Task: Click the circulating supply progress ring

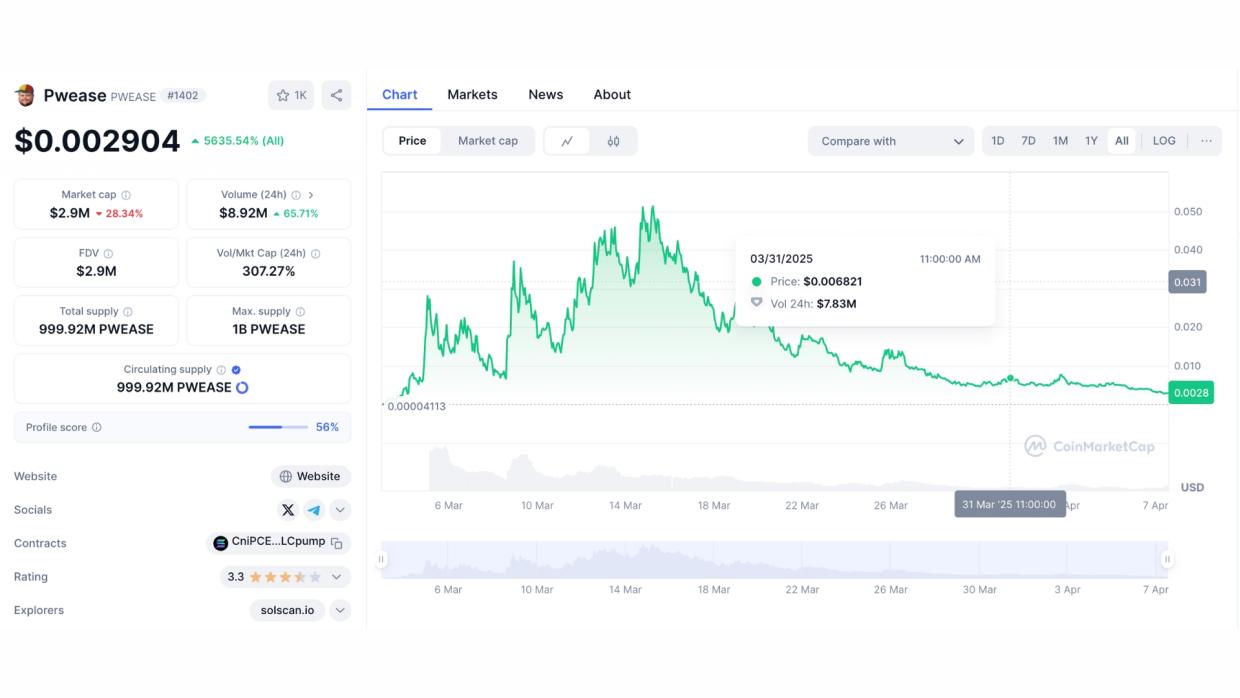Action: tap(242, 388)
